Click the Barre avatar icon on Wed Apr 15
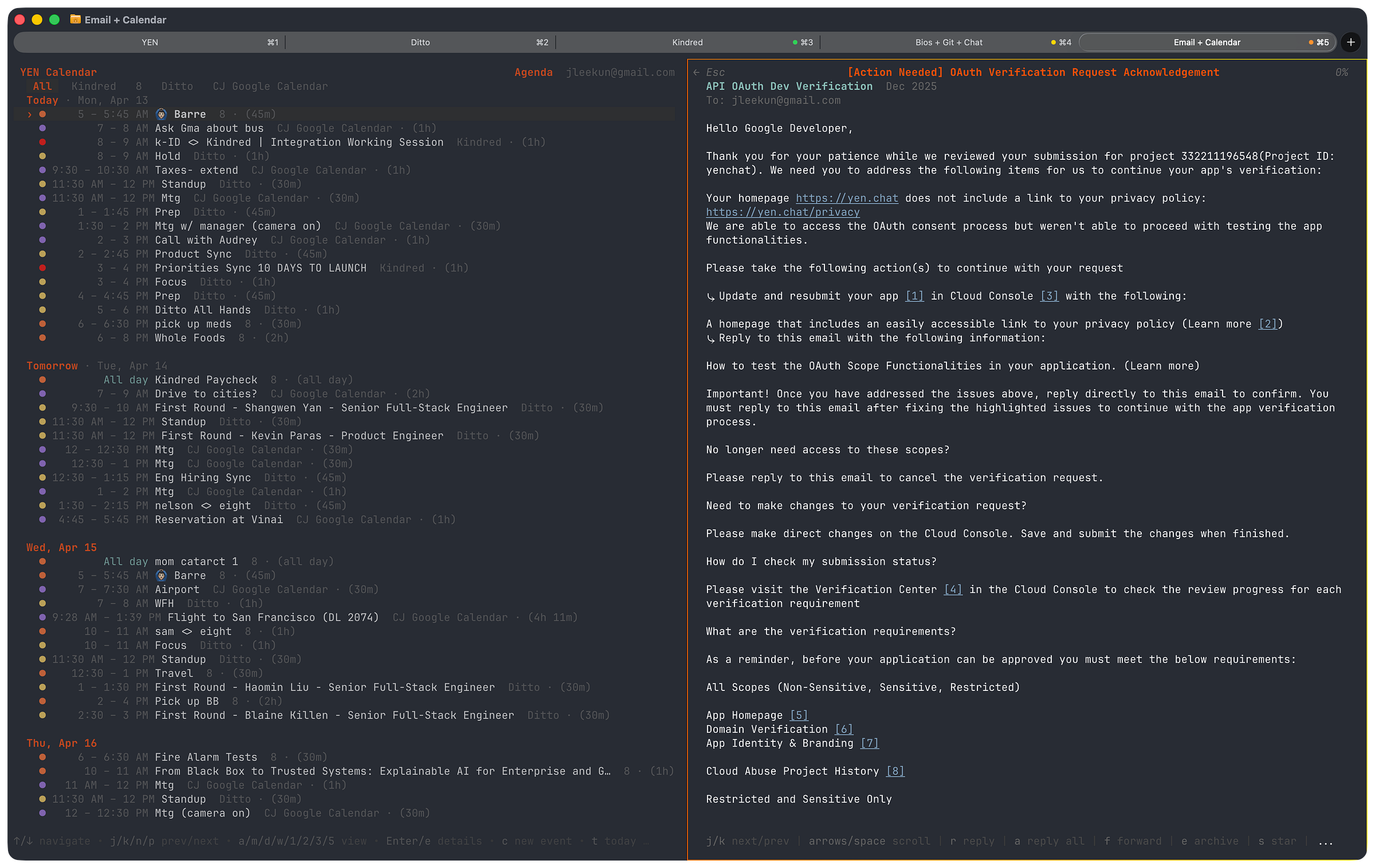 162,575
